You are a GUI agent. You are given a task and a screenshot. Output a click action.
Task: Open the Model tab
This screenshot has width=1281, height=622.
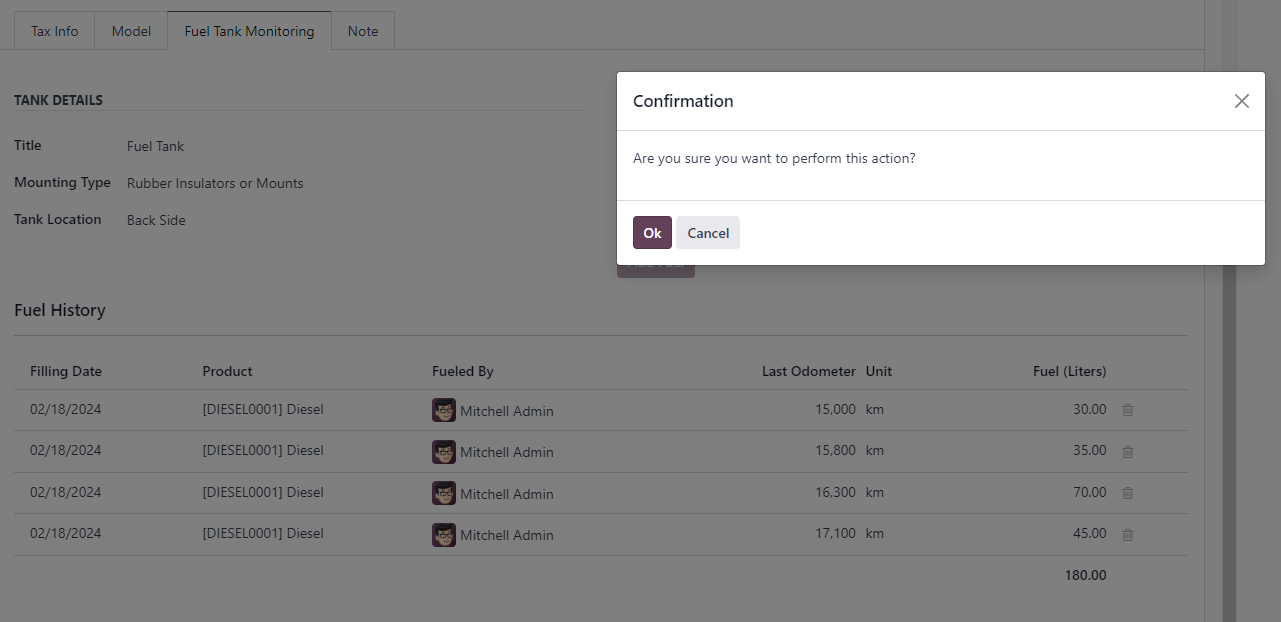point(131,31)
